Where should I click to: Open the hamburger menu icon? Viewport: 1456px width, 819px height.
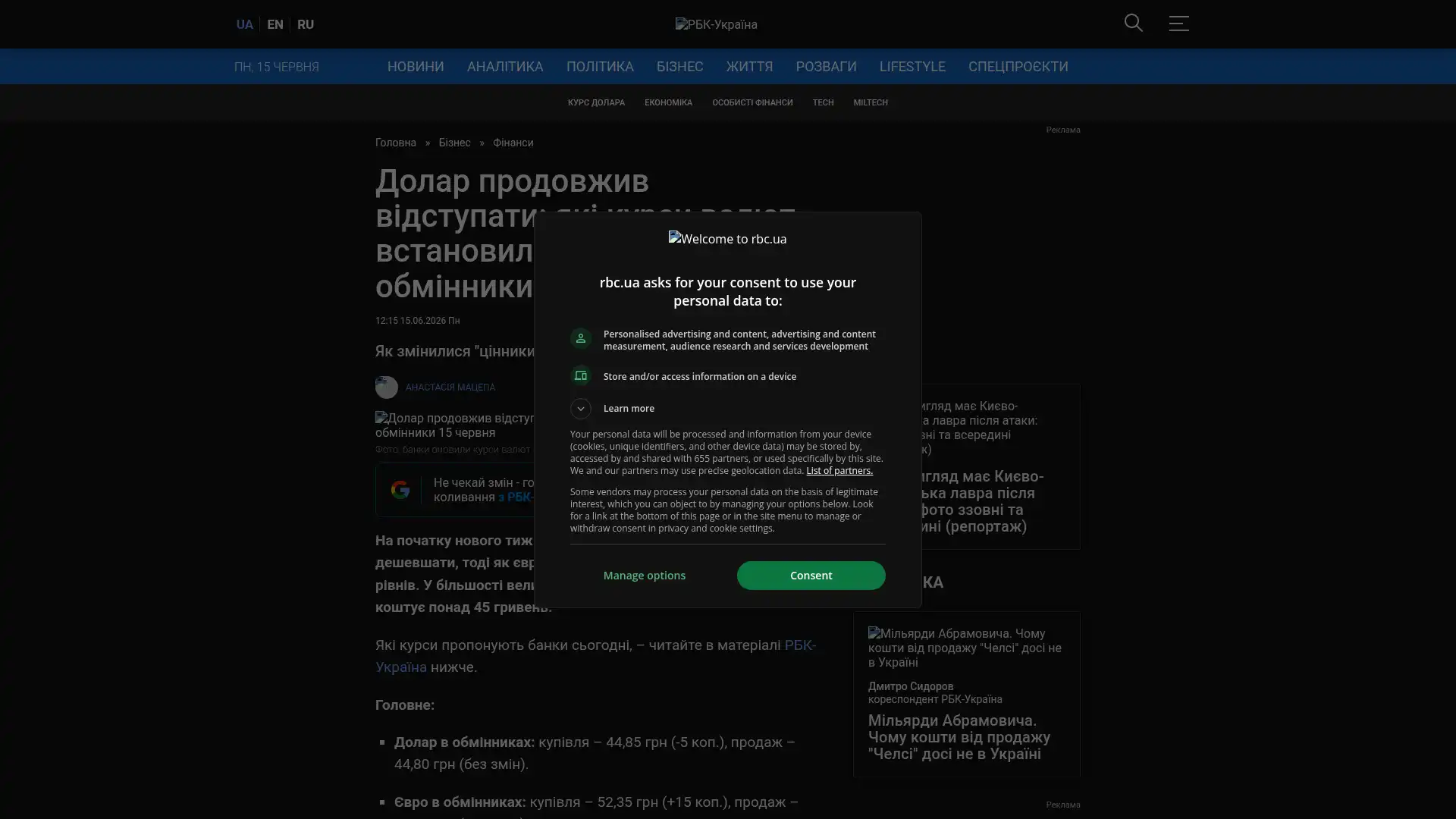point(1178,24)
